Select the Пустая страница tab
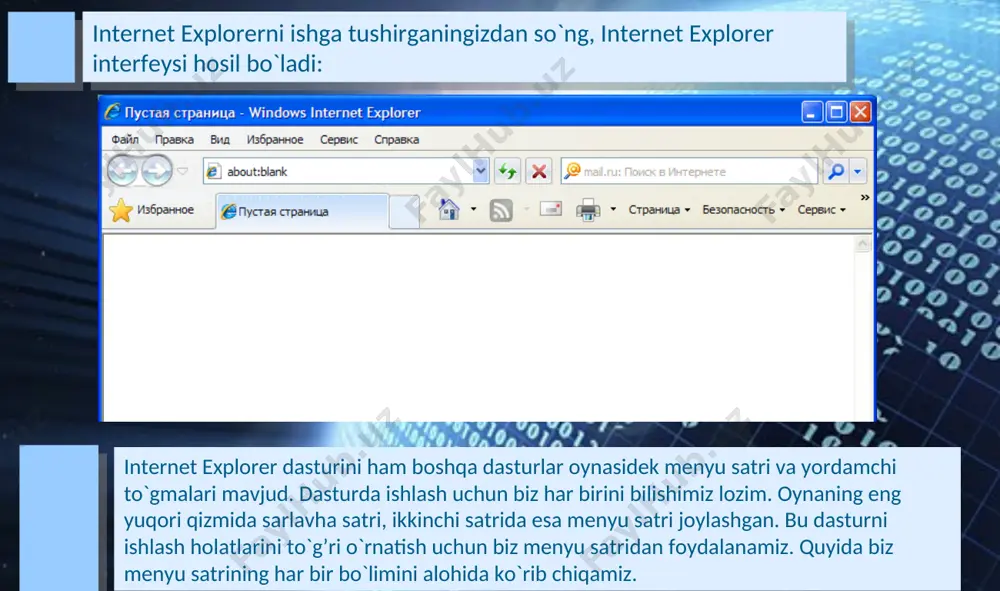 point(302,211)
